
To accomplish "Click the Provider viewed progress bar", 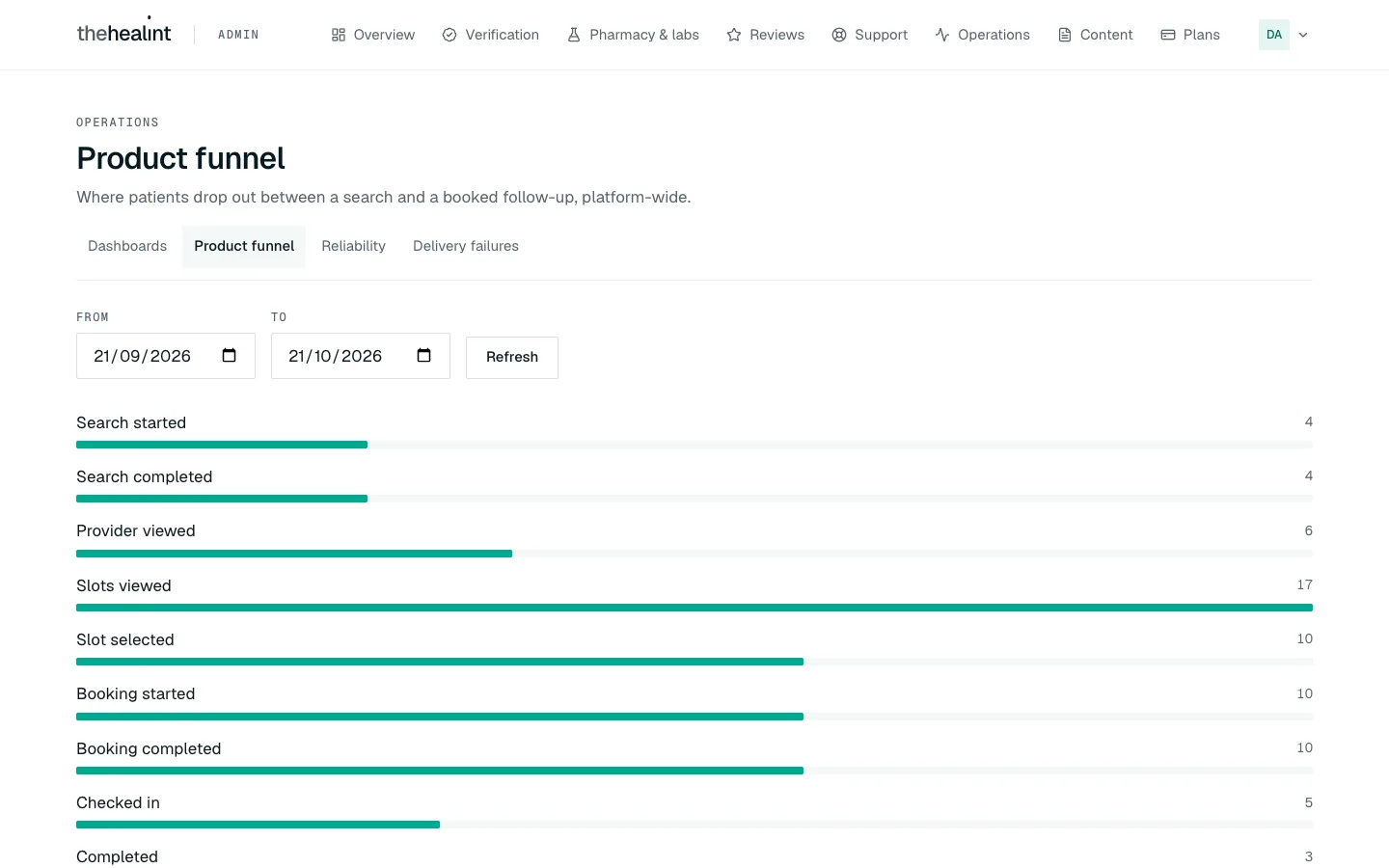I will pos(694,554).
